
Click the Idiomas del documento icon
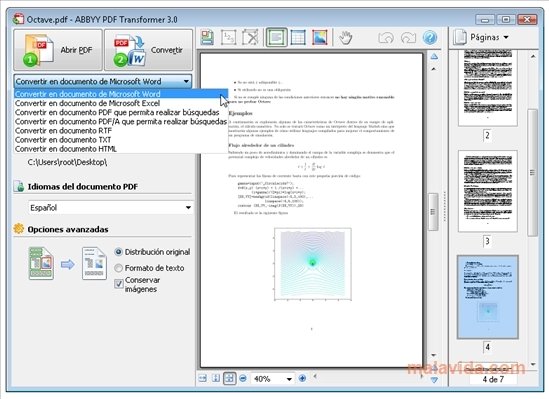click(x=19, y=186)
